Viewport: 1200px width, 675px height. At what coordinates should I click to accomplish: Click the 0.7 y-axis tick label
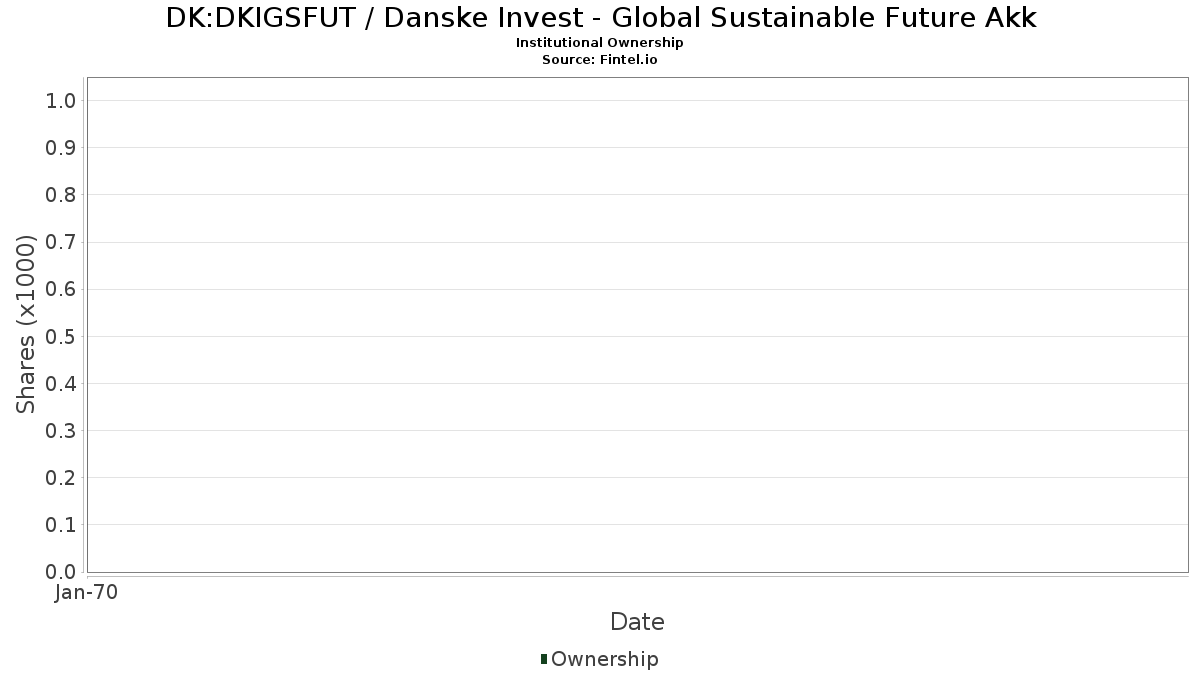coord(61,242)
